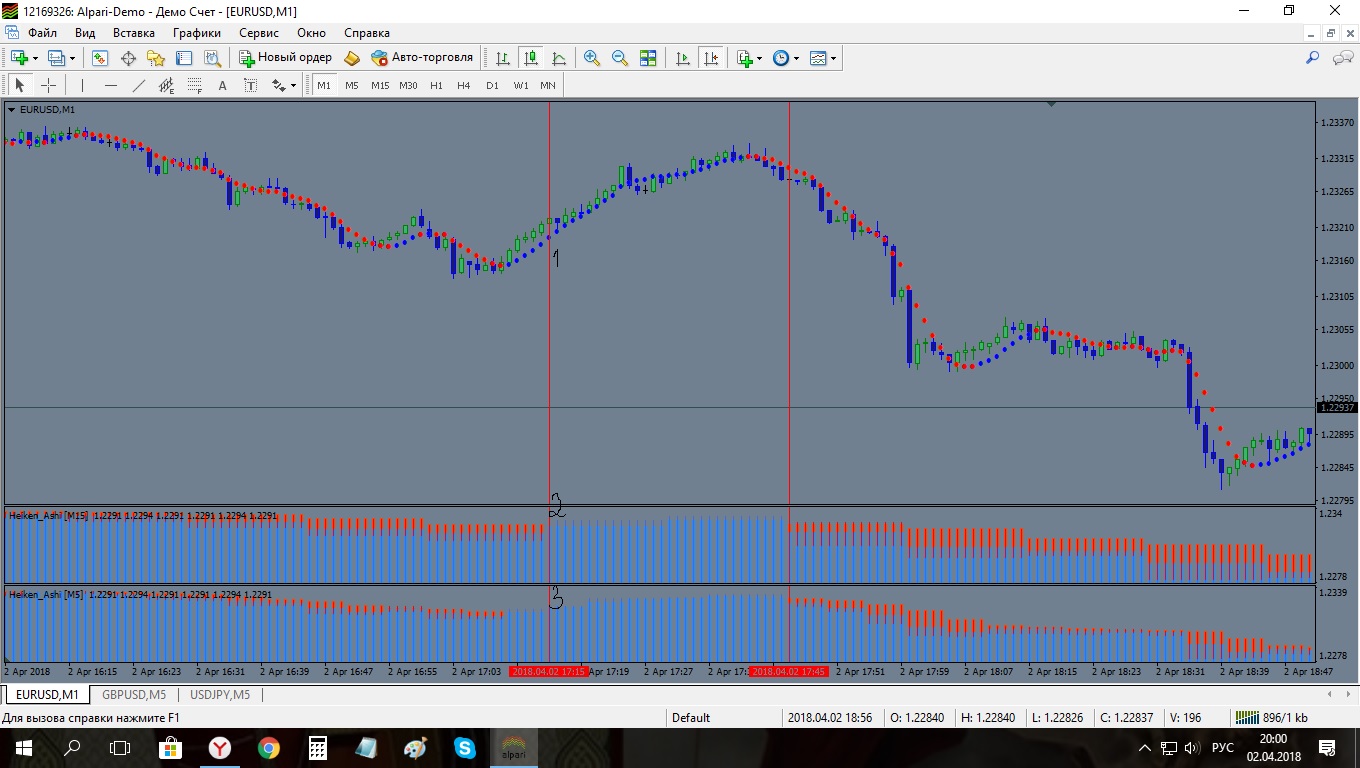Image resolution: width=1360 pixels, height=768 pixels.
Task: Switch to the GBPUSD,M5 chart tab
Action: (133, 694)
